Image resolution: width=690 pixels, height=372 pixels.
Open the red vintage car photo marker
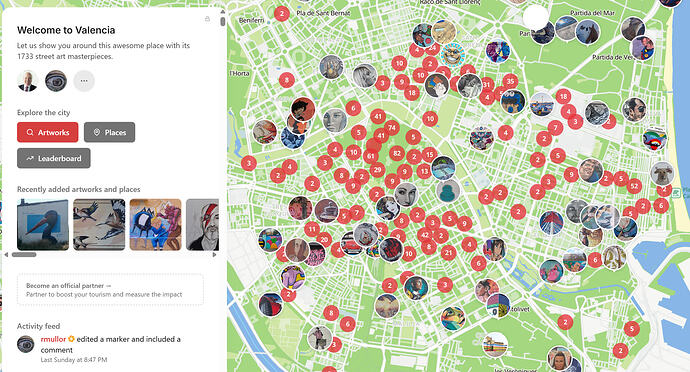(x=351, y=243)
